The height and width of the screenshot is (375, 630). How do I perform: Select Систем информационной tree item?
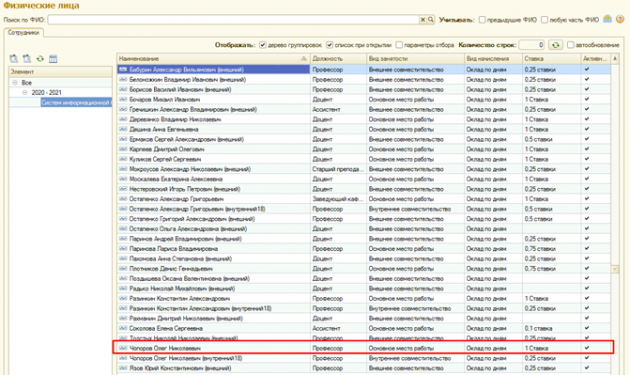76,103
